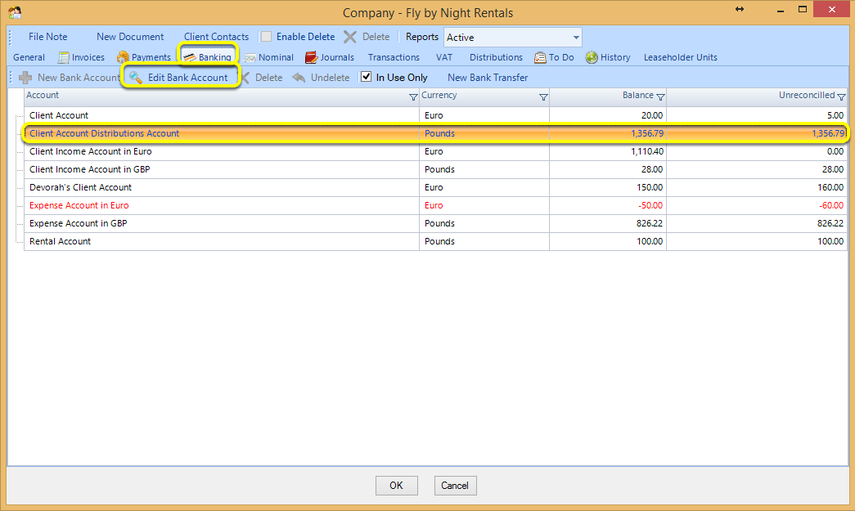Click New Bank Transfer
The image size is (855, 511).
click(487, 77)
